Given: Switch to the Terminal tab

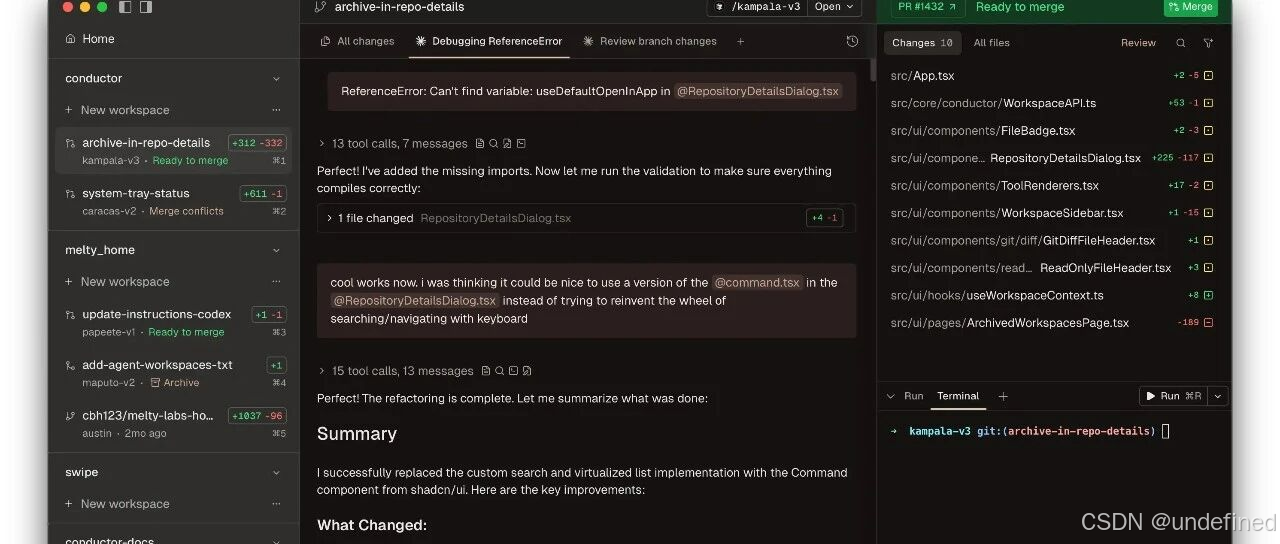Looking at the screenshot, I should tap(958, 396).
